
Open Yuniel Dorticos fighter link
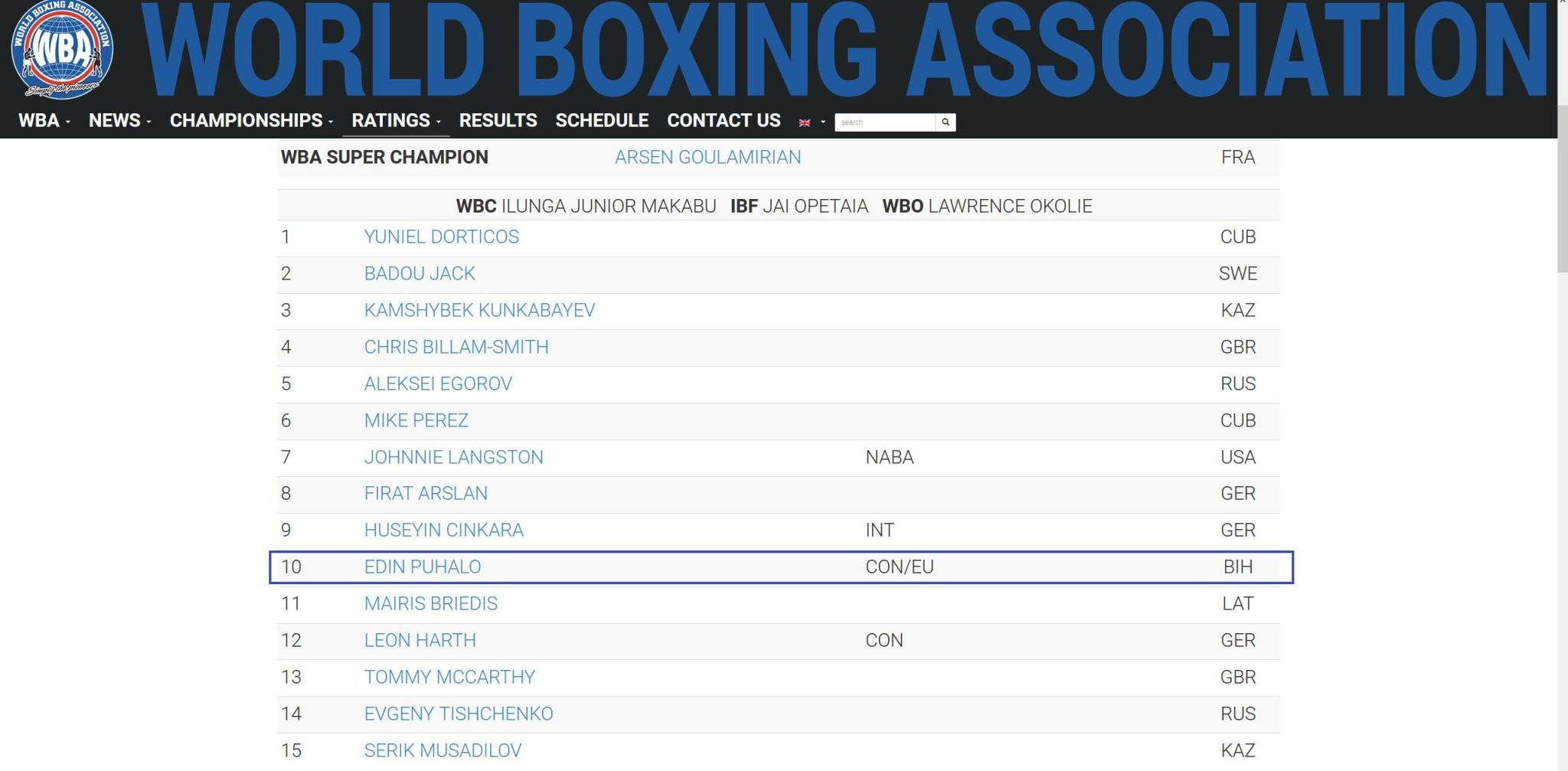[441, 237]
